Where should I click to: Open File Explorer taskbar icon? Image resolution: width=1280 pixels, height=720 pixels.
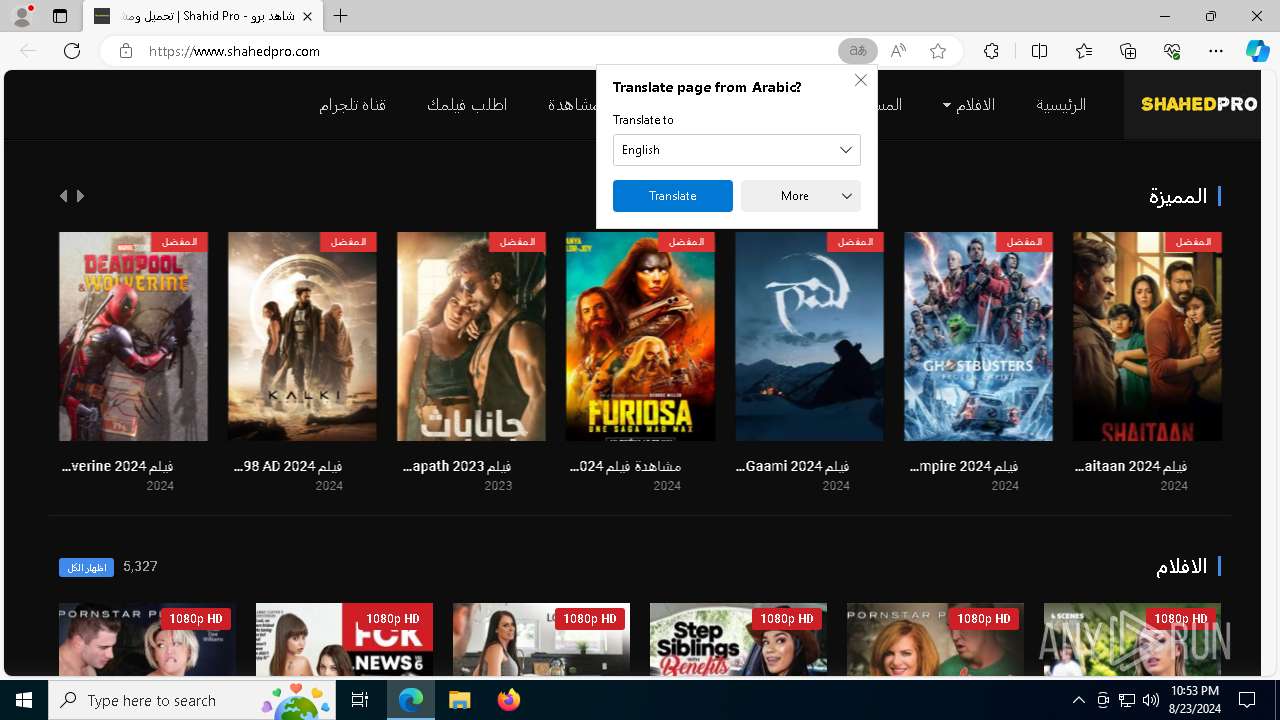tap(459, 700)
